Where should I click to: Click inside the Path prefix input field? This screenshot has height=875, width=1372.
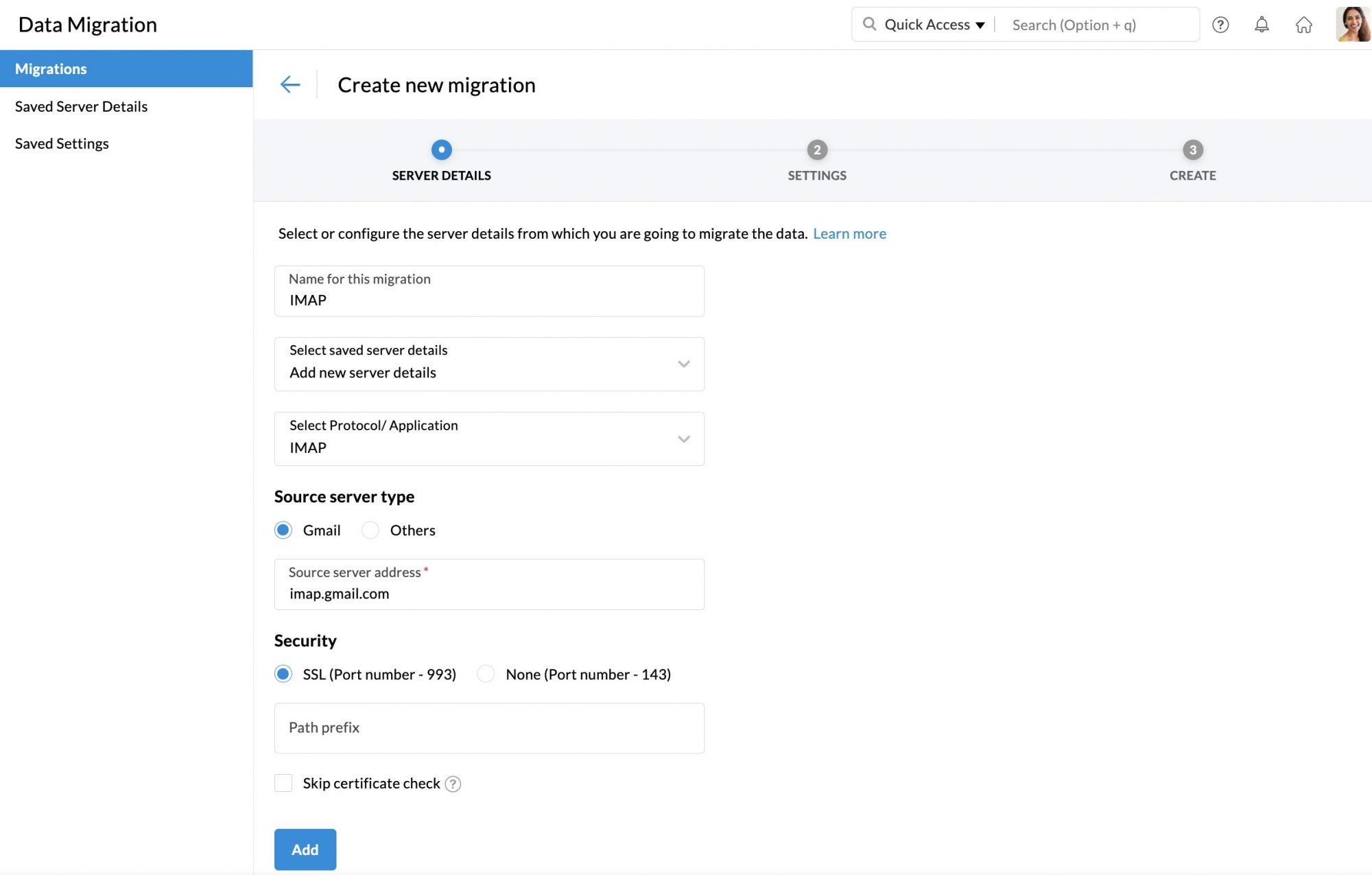pyautogui.click(x=489, y=728)
